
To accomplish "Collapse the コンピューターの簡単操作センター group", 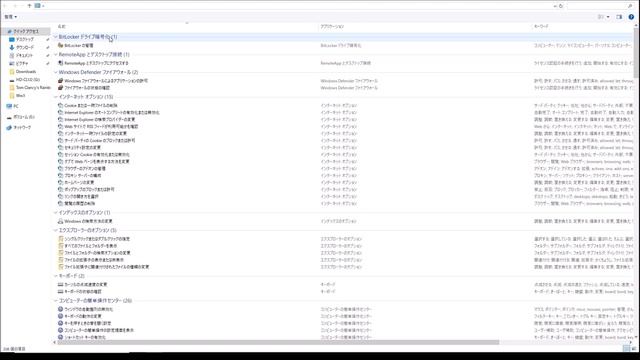I will pyautogui.click(x=56, y=300).
